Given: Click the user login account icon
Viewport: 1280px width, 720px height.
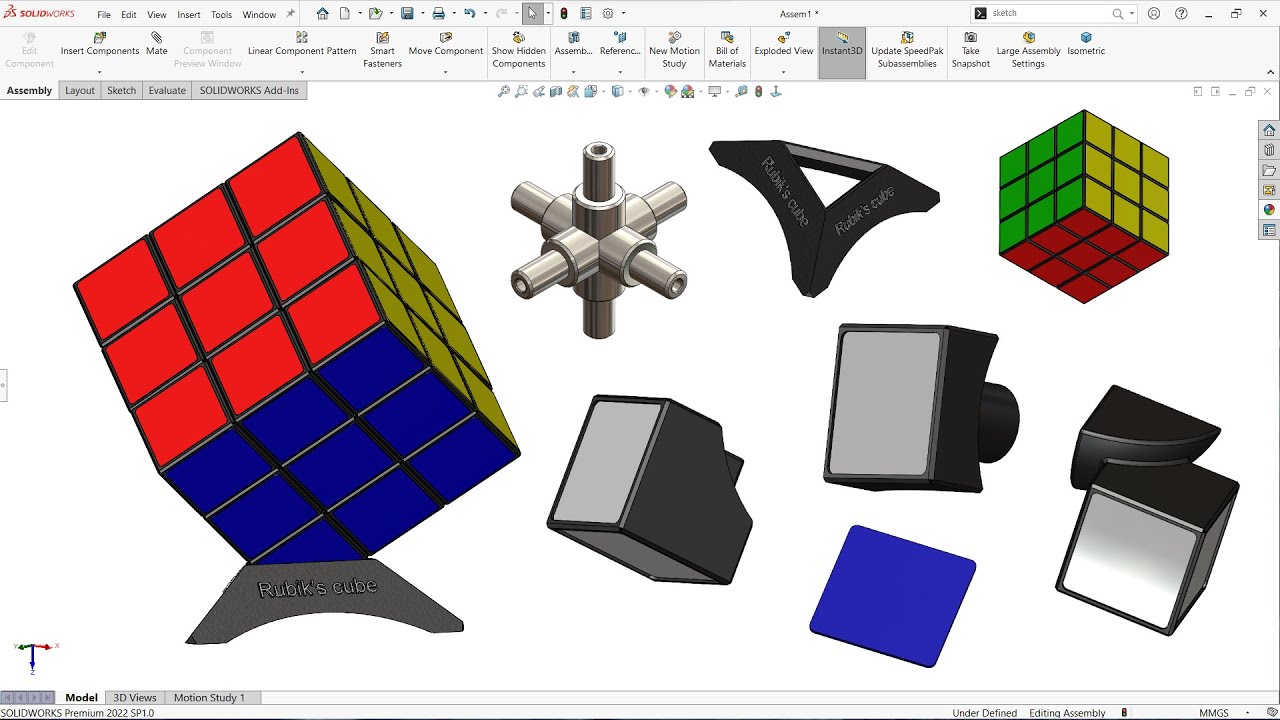Looking at the screenshot, I should click(x=1155, y=14).
